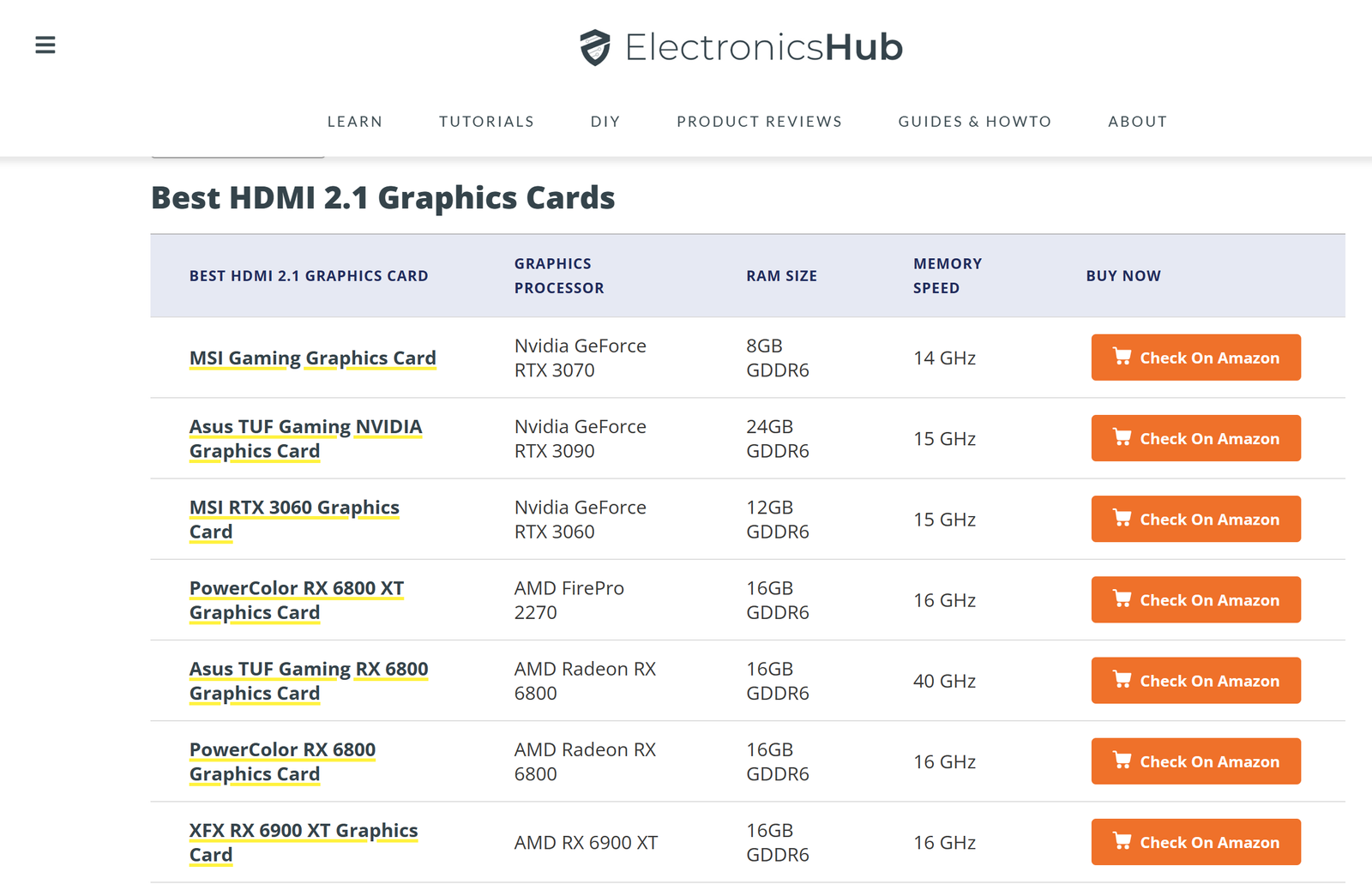Check XFX RX 6900 XT on Amazon

click(x=1195, y=842)
